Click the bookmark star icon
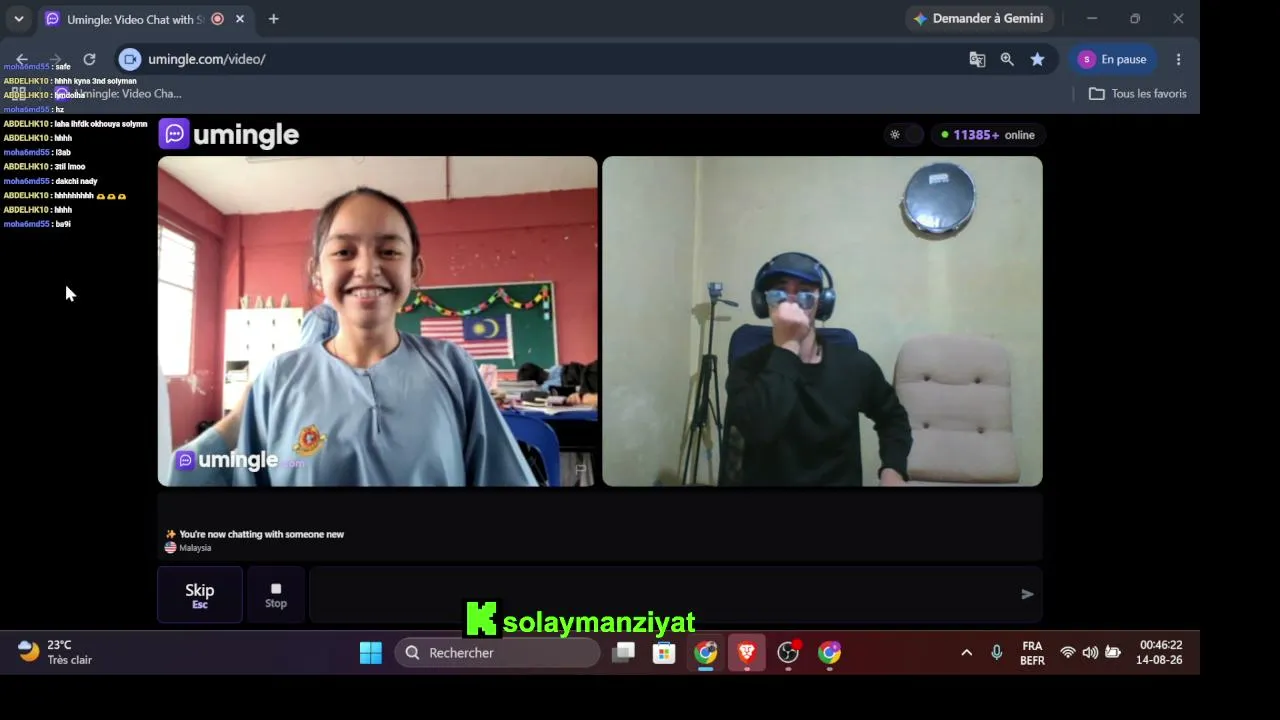The width and height of the screenshot is (1280, 720). 1038,59
